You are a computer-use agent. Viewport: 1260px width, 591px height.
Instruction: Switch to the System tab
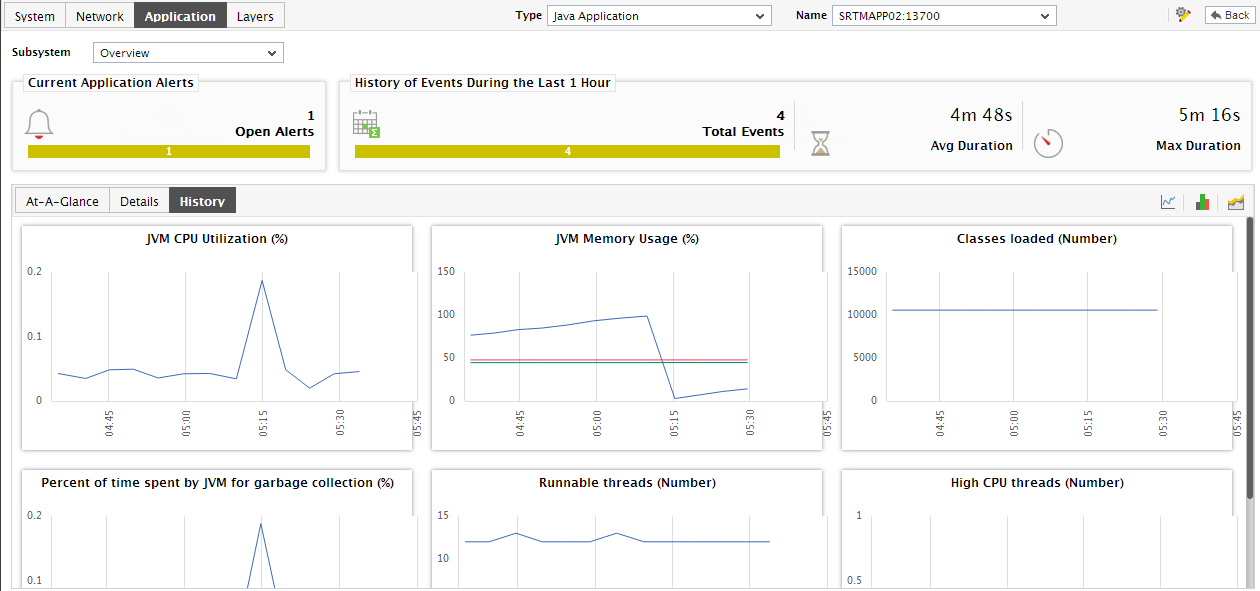(35, 16)
